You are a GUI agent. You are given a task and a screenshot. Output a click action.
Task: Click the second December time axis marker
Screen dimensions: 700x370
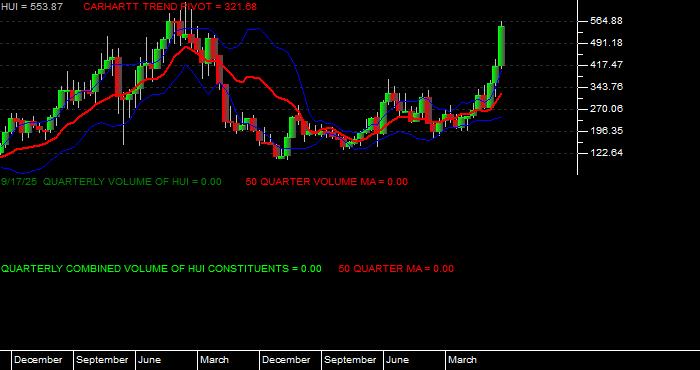[286, 360]
